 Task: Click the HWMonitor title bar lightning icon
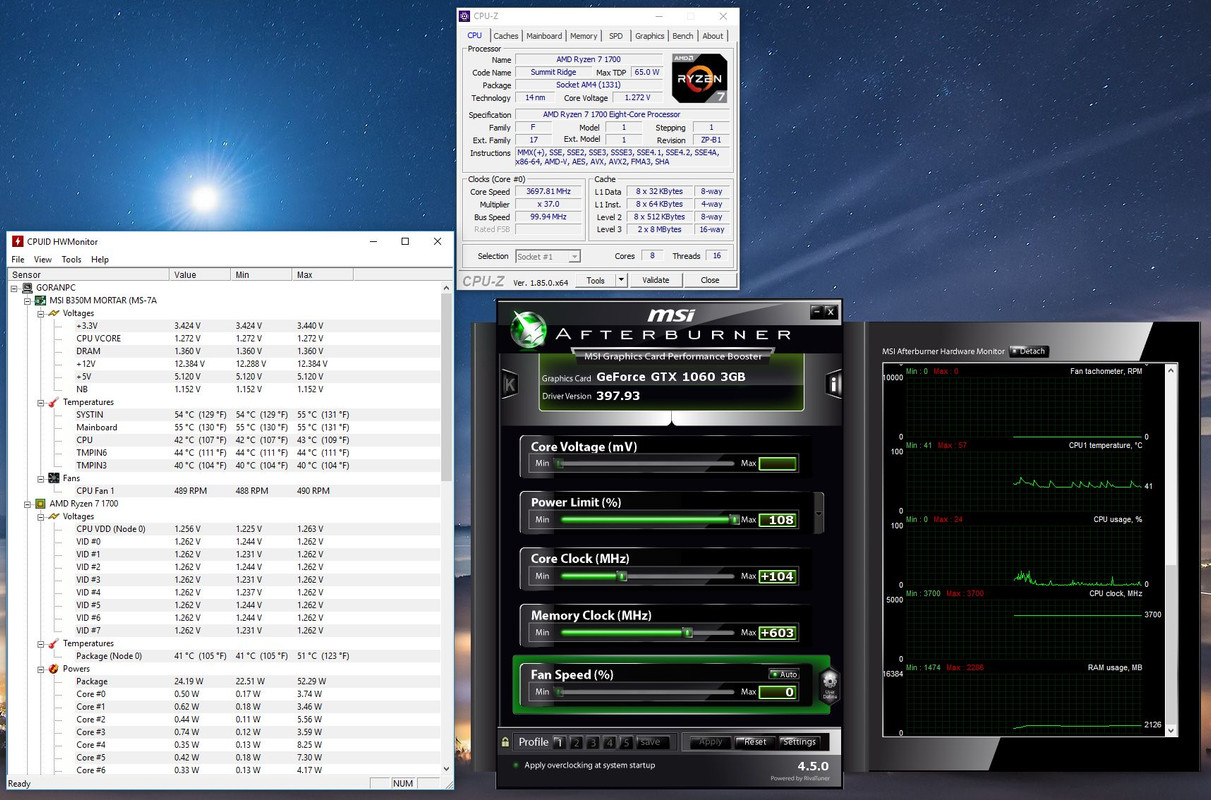point(17,241)
